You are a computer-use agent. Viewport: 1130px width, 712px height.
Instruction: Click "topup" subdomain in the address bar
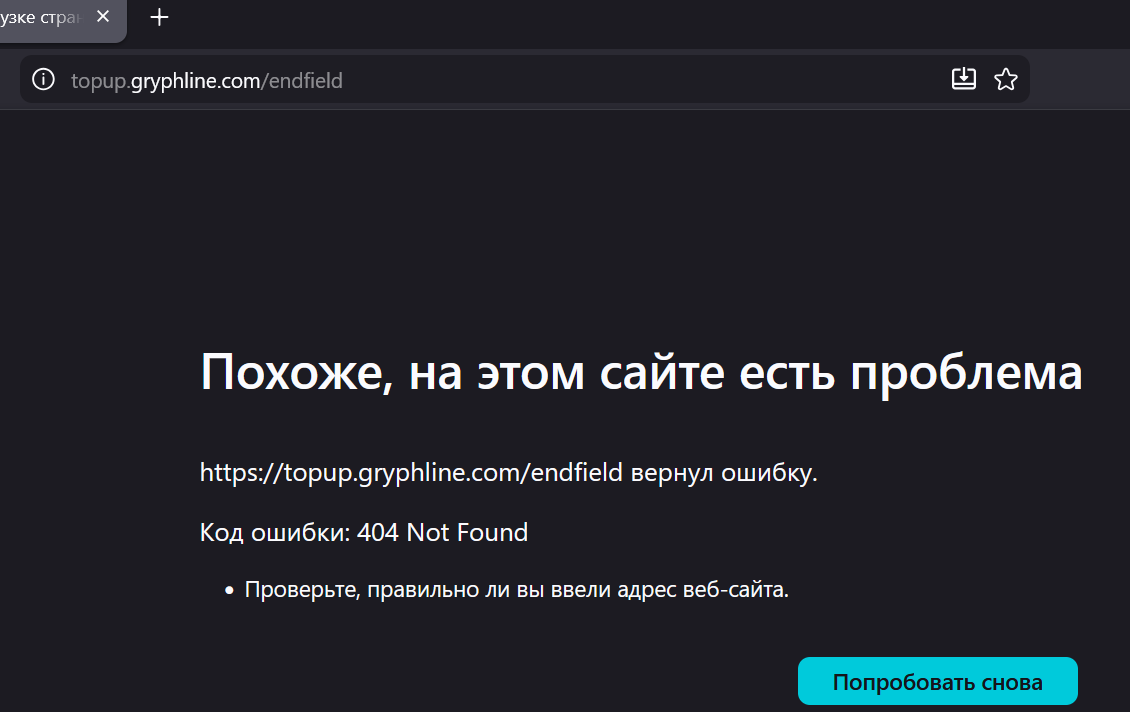coord(98,81)
